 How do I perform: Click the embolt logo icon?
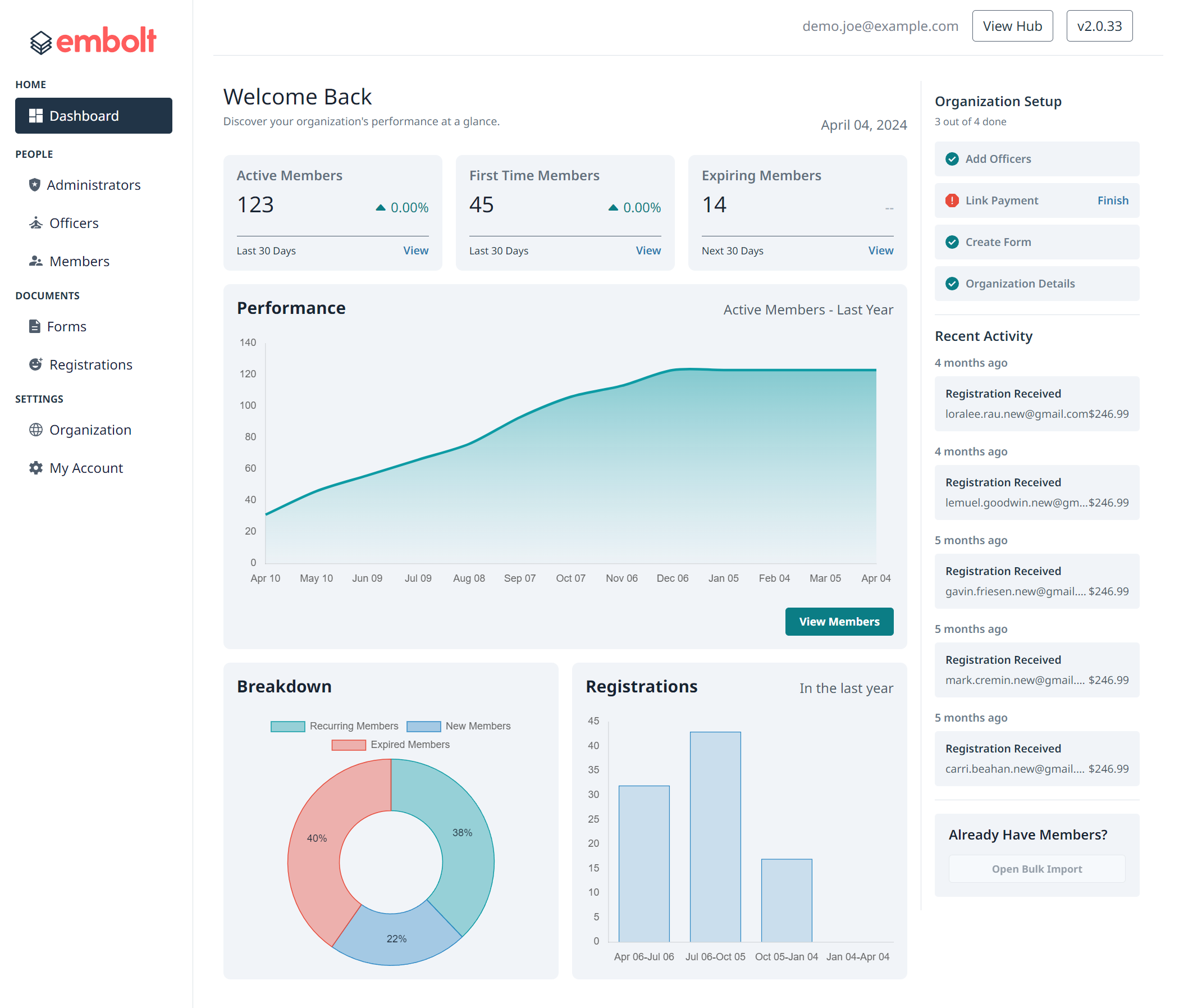pos(41,42)
